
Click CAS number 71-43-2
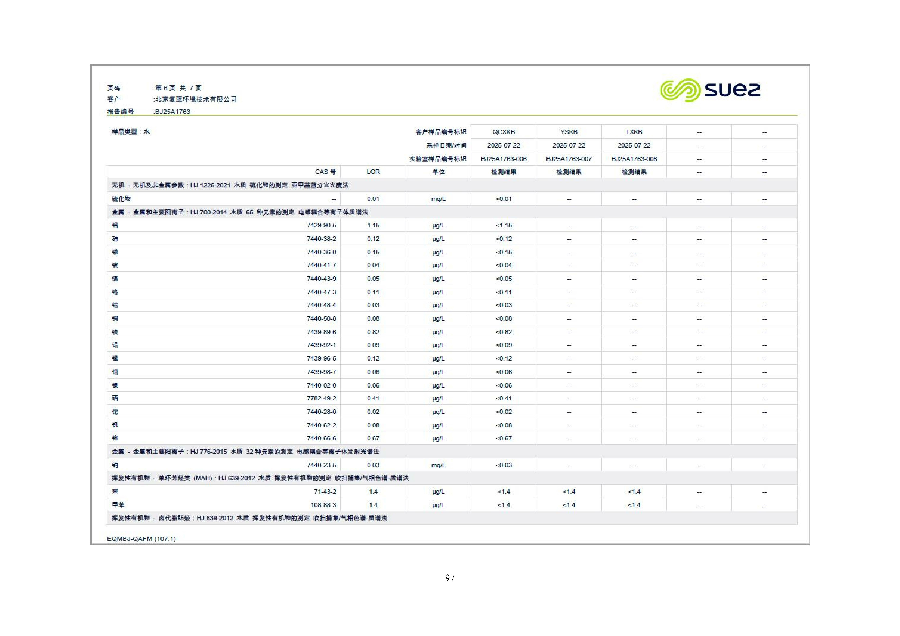pyautogui.click(x=325, y=492)
